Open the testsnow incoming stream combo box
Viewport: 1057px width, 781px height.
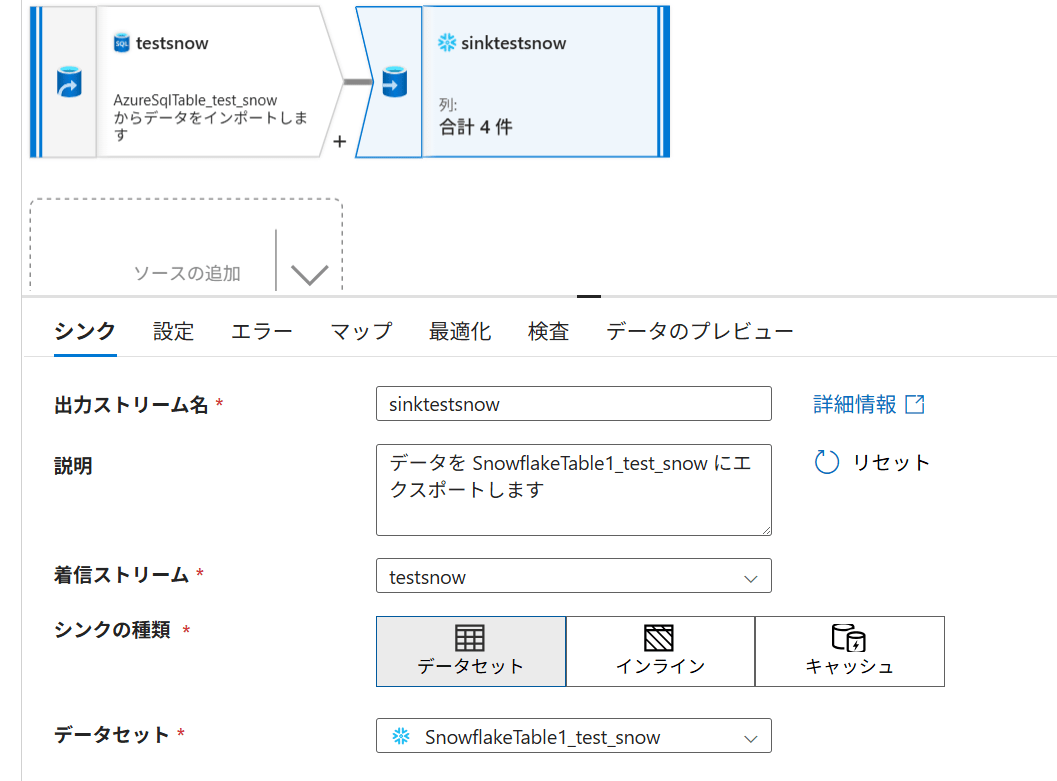(574, 576)
